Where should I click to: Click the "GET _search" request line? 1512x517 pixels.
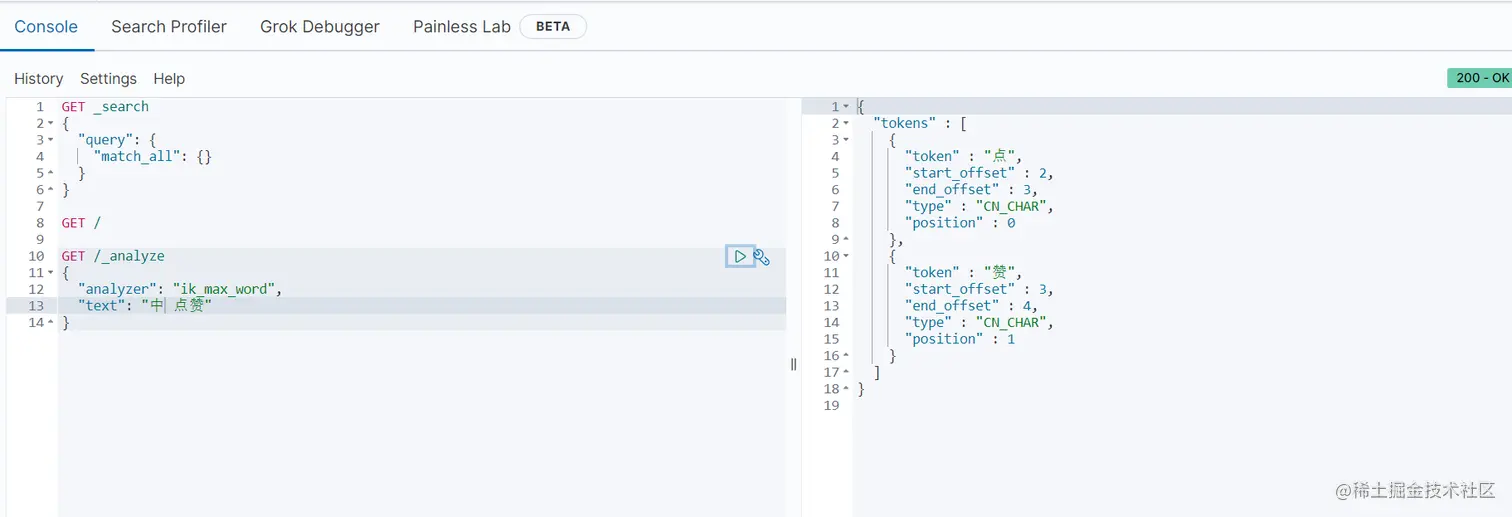coord(105,107)
